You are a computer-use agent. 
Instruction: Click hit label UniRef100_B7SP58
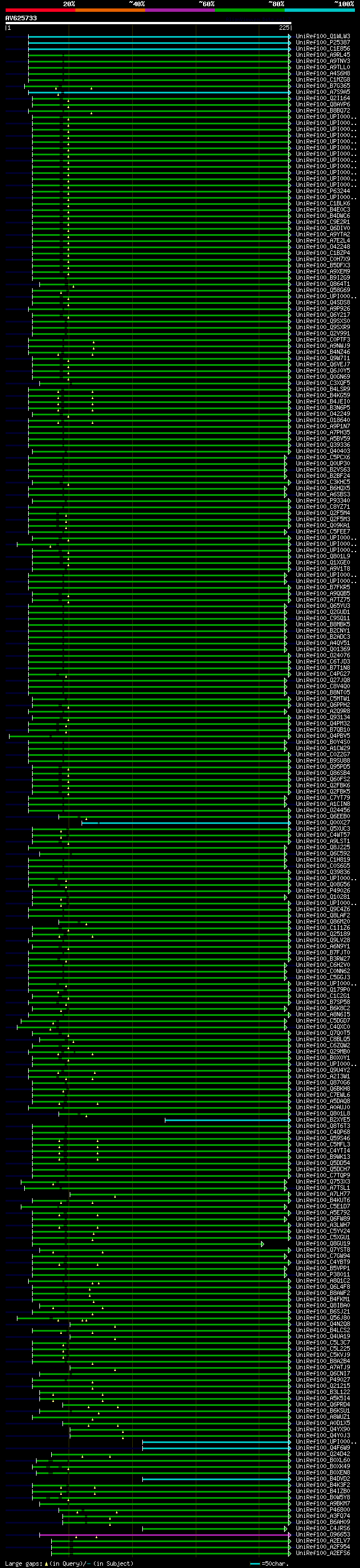tap(323, 1002)
